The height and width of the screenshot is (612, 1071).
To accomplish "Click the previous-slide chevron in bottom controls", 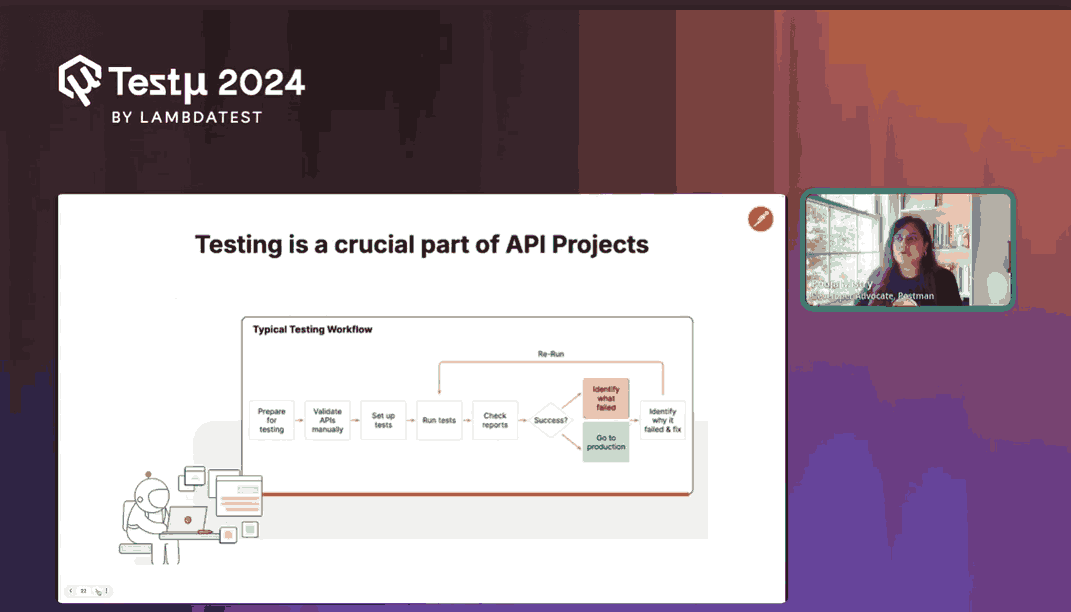I will (x=71, y=590).
